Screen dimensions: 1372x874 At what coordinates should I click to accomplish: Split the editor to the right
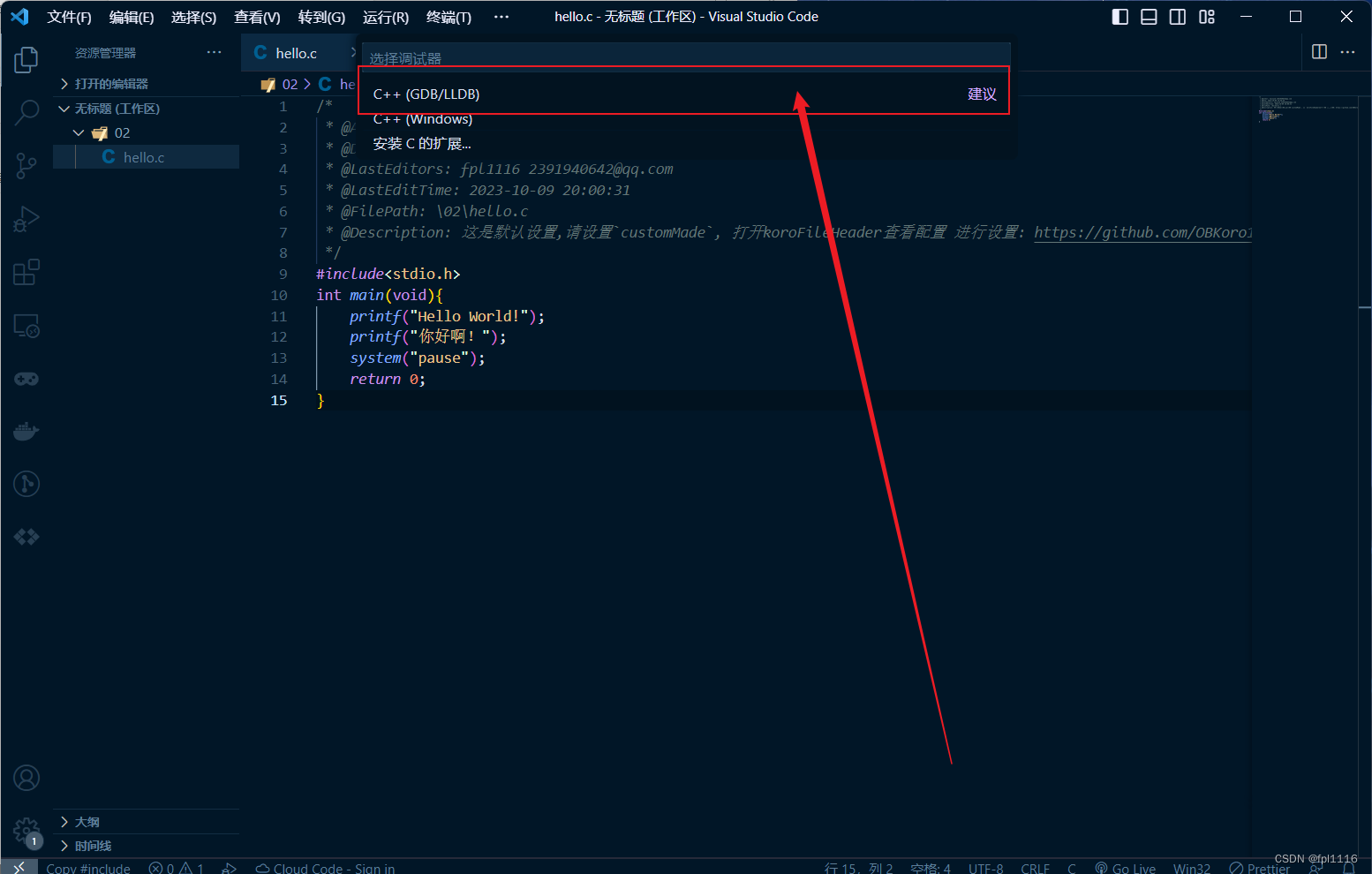(x=1319, y=52)
